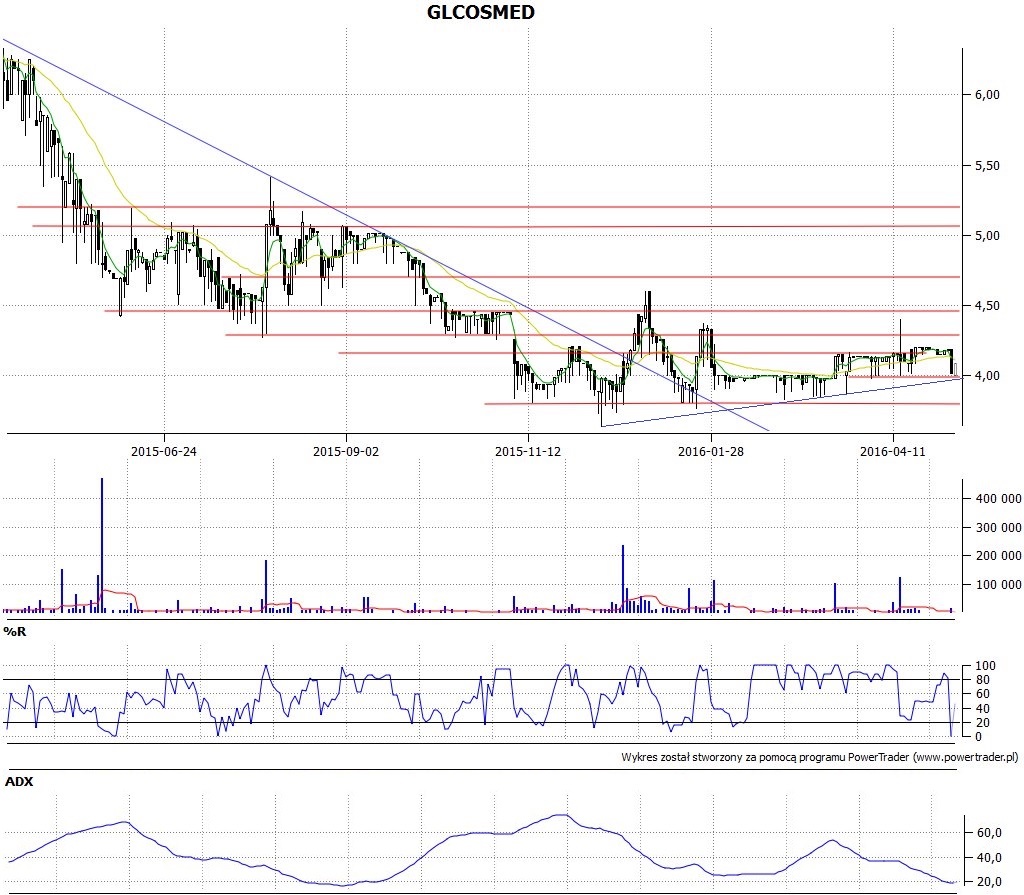
Task: Click the 400 000 volume axis label
Action: pos(999,498)
